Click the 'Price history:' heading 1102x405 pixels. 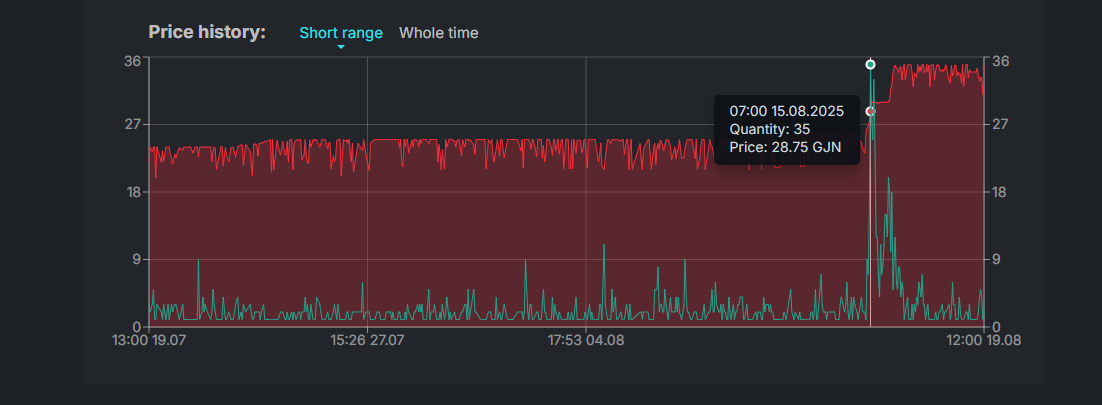click(x=207, y=32)
